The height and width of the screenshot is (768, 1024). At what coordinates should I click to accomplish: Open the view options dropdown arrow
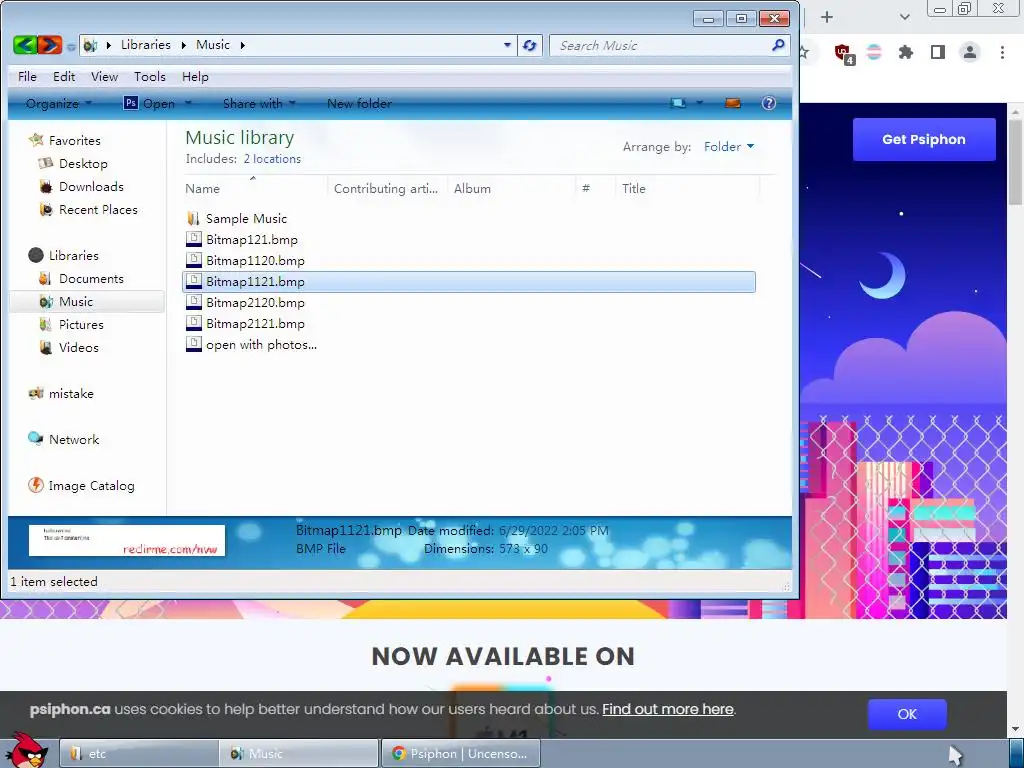tap(699, 103)
